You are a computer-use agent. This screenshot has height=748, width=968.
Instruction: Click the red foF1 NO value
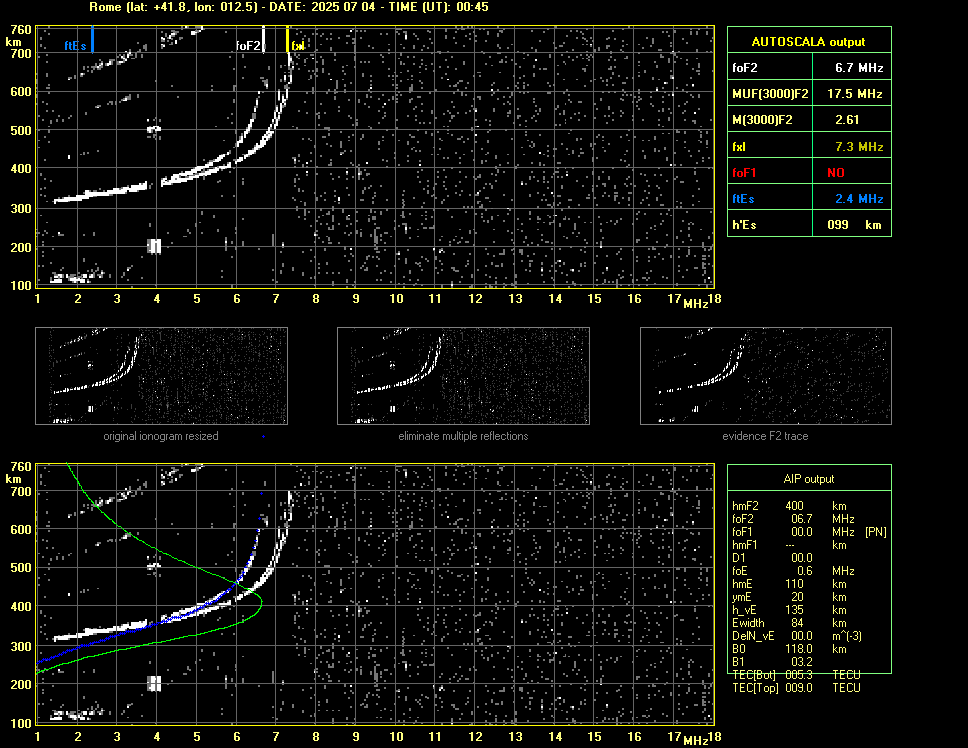[x=836, y=173]
